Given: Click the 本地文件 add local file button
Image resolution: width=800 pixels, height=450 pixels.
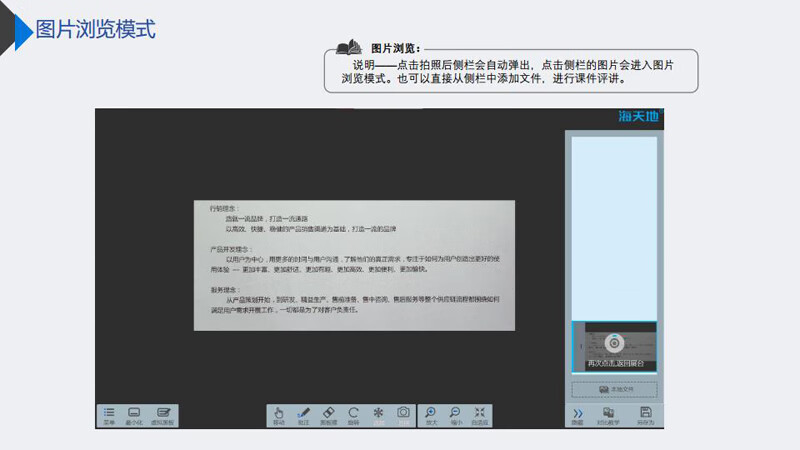Looking at the screenshot, I should (x=614, y=389).
